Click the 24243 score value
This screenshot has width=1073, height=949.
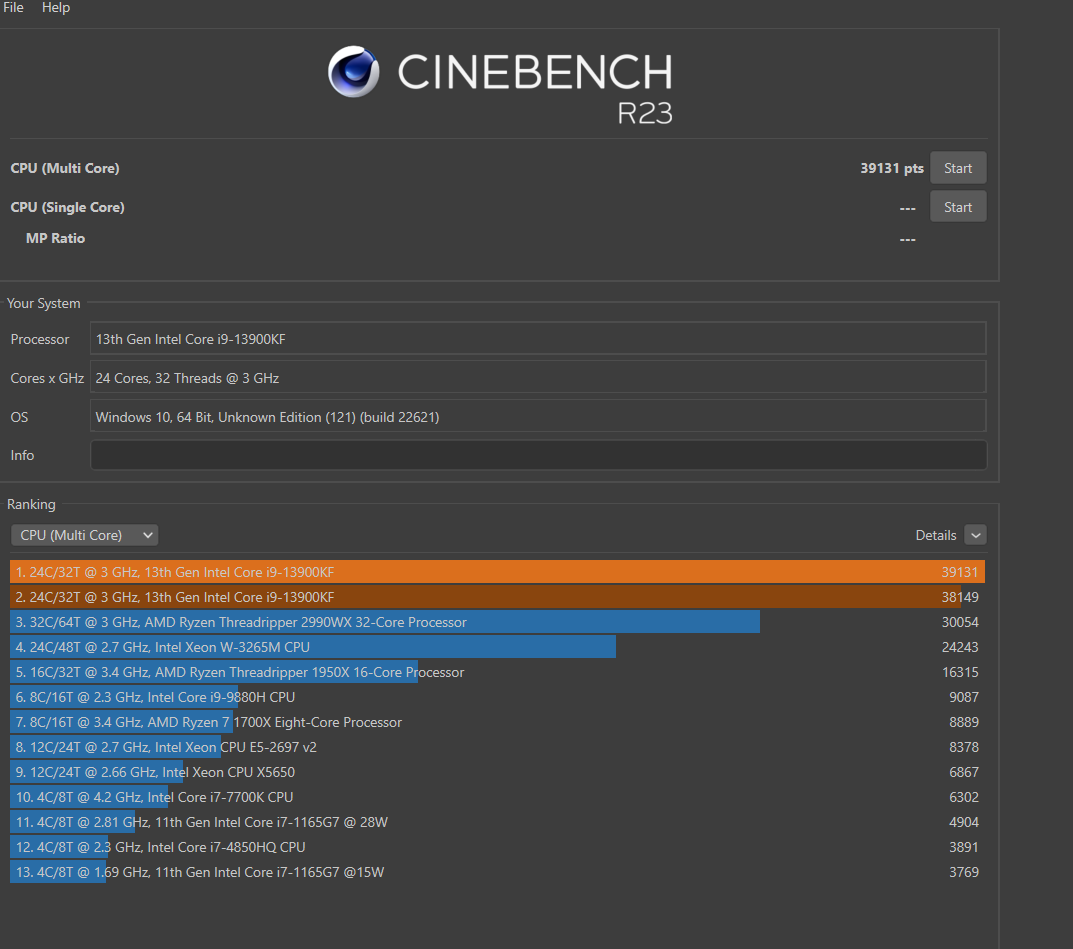tap(960, 647)
